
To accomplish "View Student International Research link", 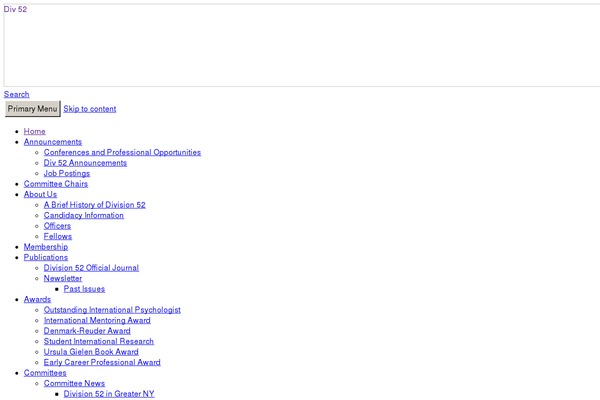I will pyautogui.click(x=99, y=341).
